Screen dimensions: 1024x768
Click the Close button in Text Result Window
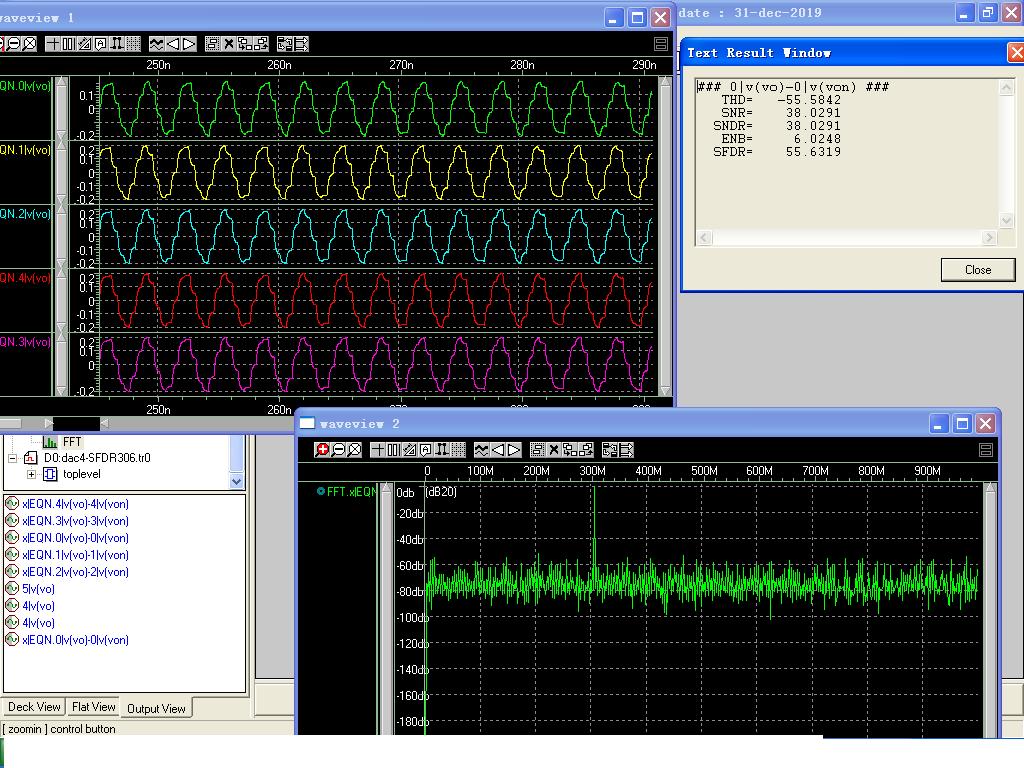(x=977, y=269)
